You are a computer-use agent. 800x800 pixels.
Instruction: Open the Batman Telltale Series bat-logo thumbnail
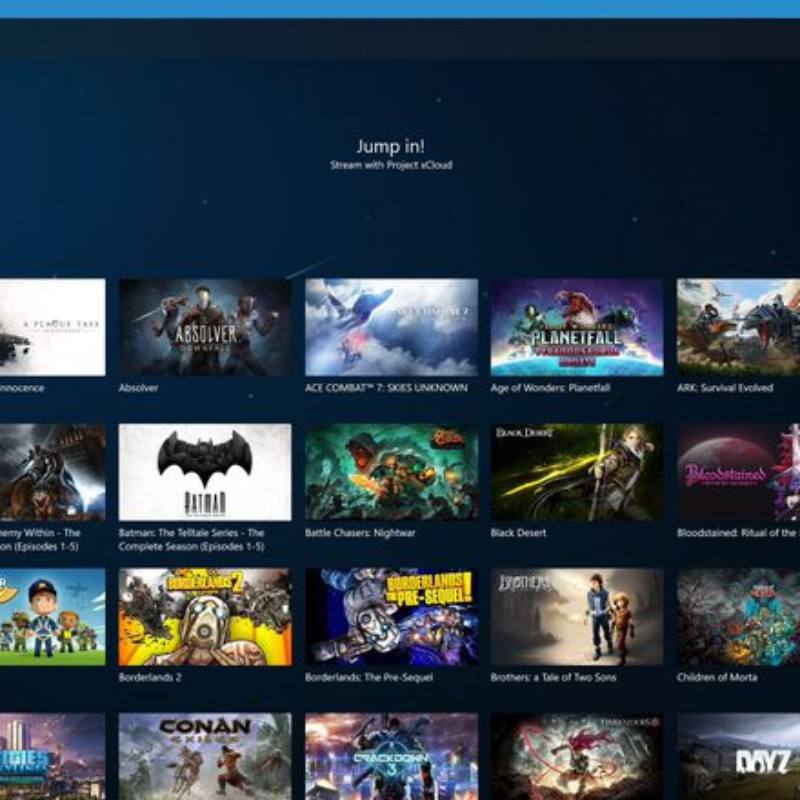click(205, 472)
